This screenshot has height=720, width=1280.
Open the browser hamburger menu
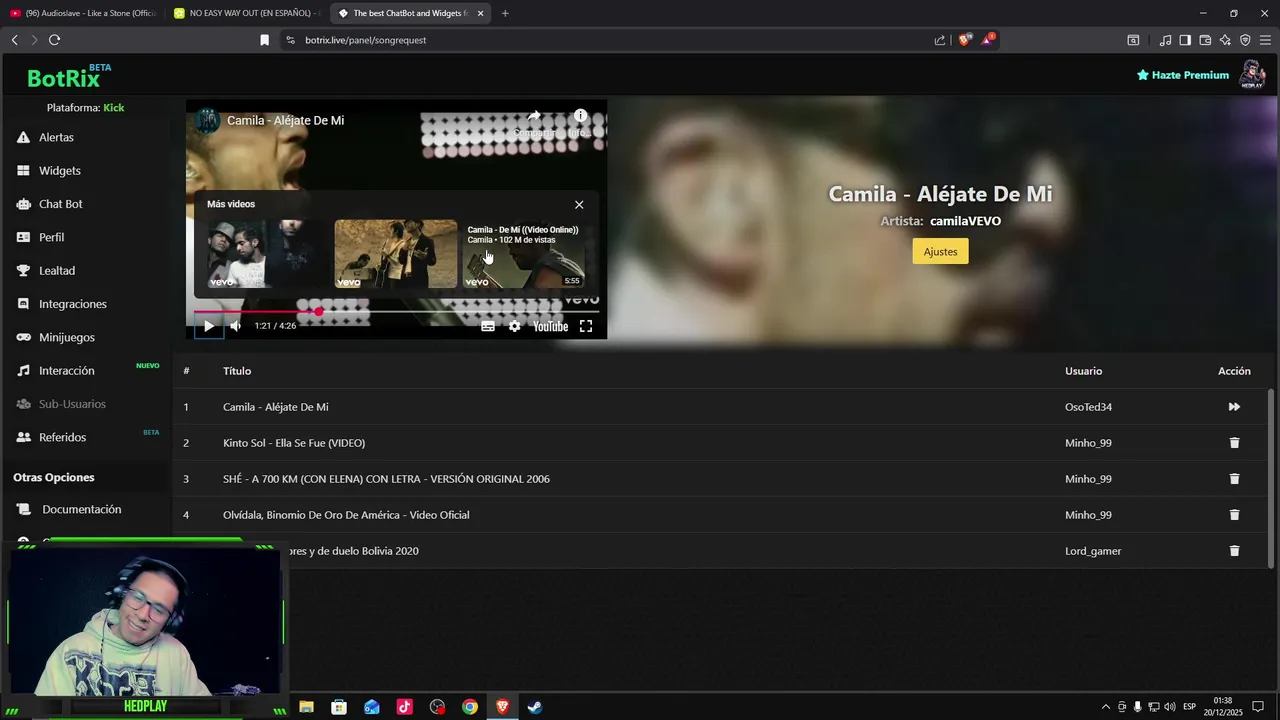coord(1265,40)
